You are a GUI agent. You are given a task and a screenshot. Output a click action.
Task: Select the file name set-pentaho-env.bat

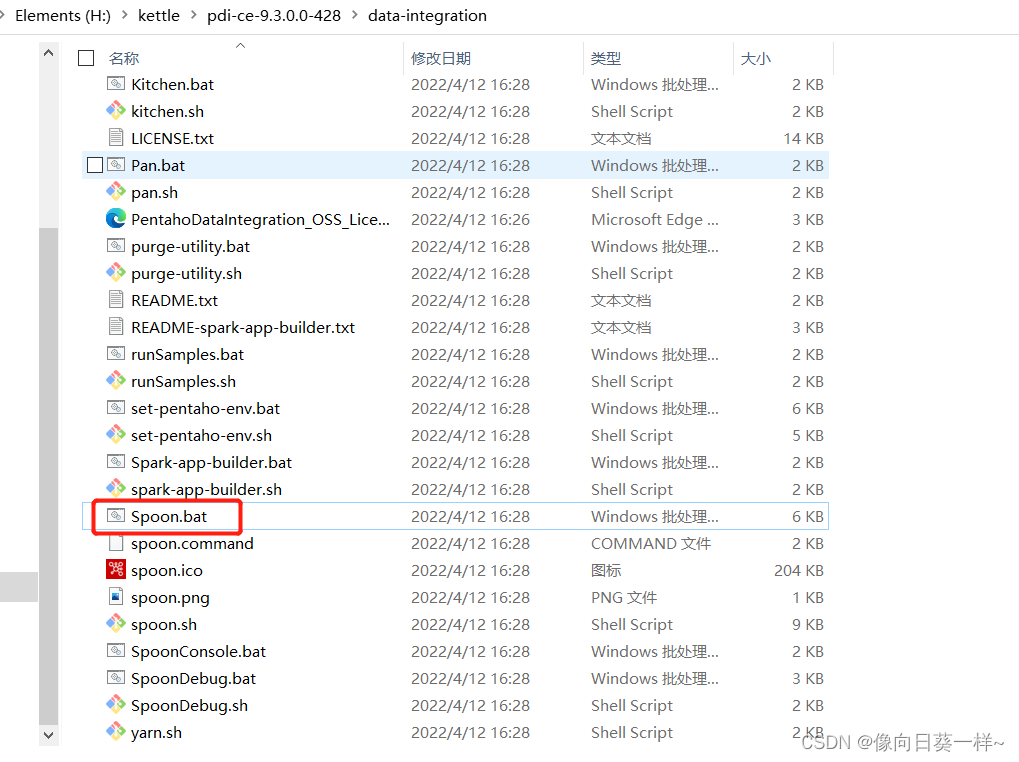[x=205, y=409]
